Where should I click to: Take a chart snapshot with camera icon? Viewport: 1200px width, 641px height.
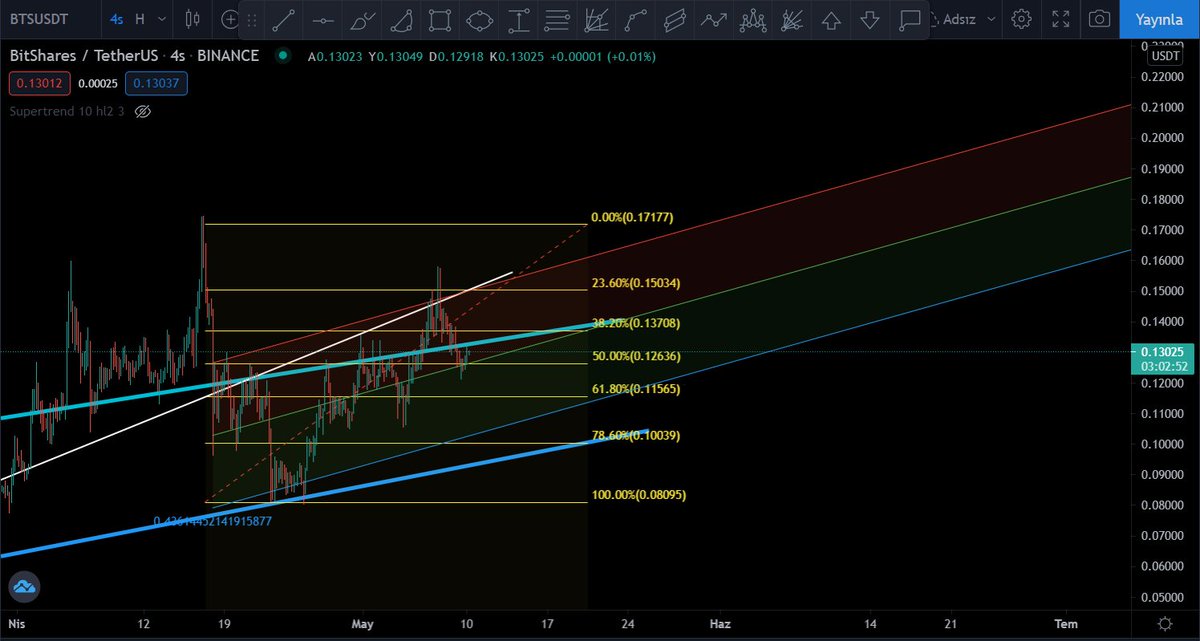pos(1099,18)
